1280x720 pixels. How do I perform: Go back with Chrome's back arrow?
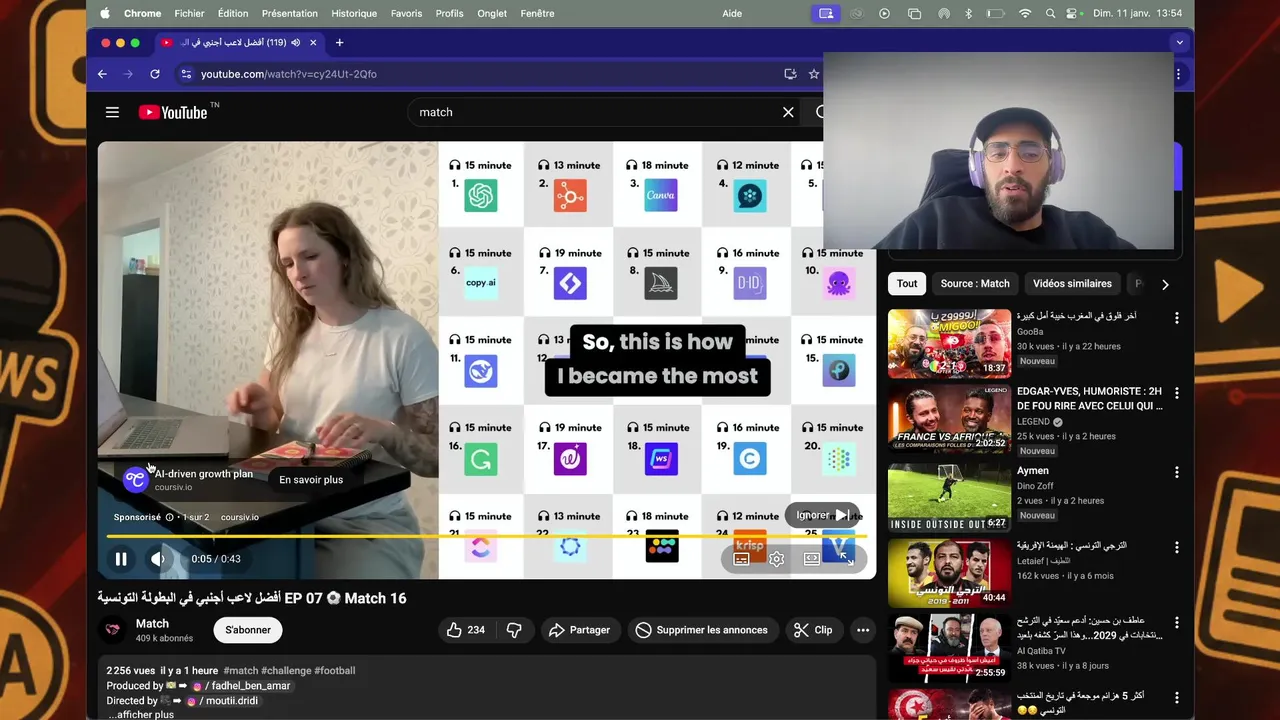[x=102, y=74]
